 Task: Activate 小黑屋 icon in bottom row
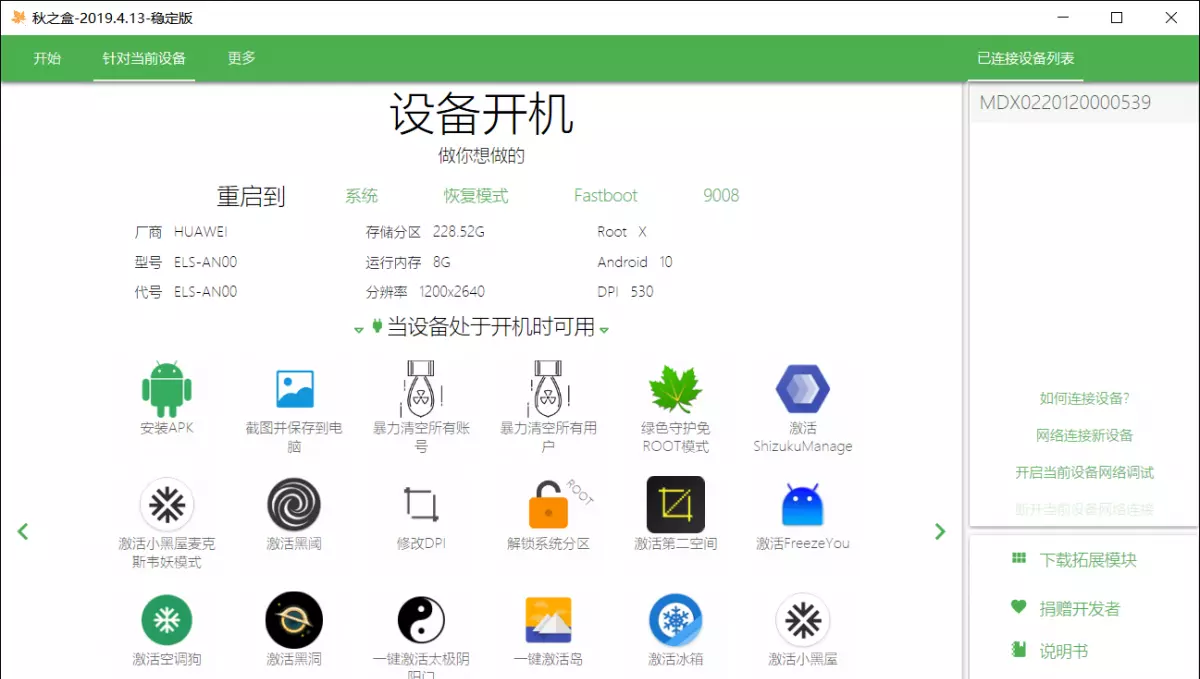pyautogui.click(x=803, y=620)
